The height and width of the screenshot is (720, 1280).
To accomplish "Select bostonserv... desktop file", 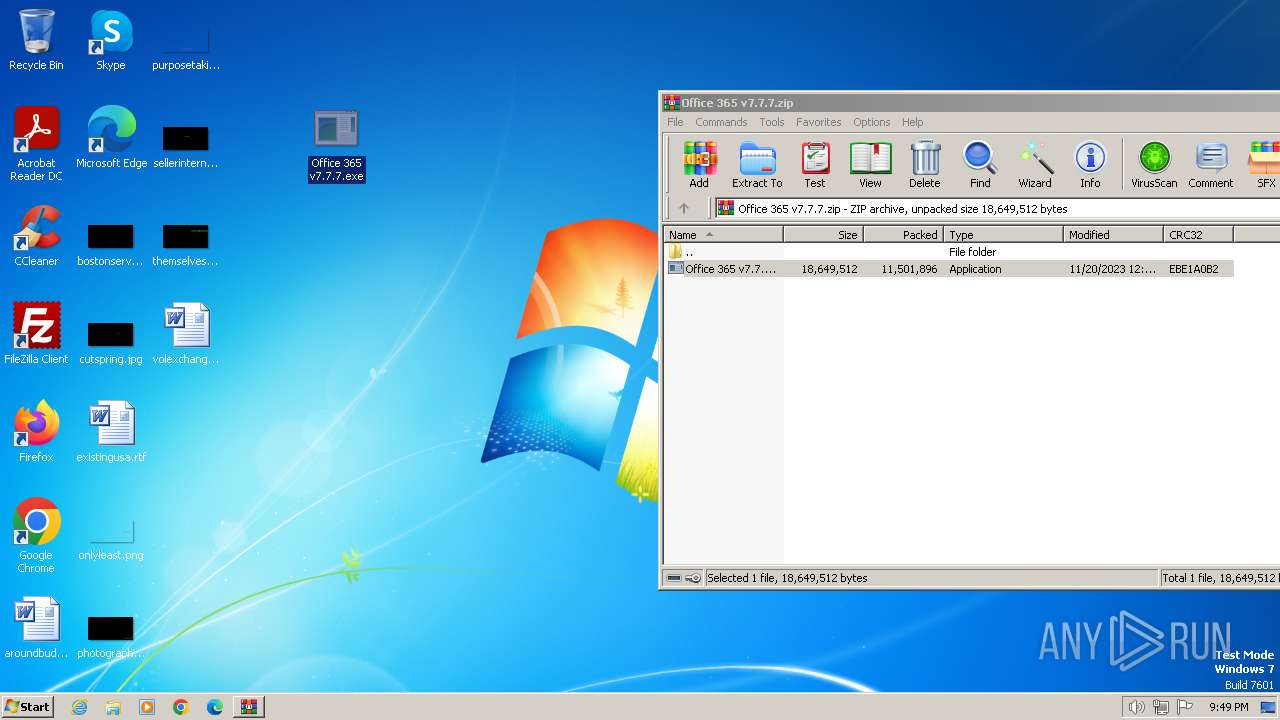I will [111, 243].
